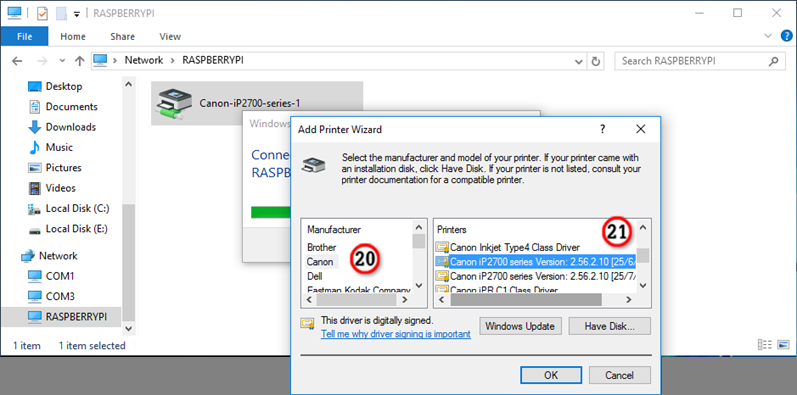
Task: Click RASPBERRYPI in the address breadcrumb
Action: (x=213, y=60)
